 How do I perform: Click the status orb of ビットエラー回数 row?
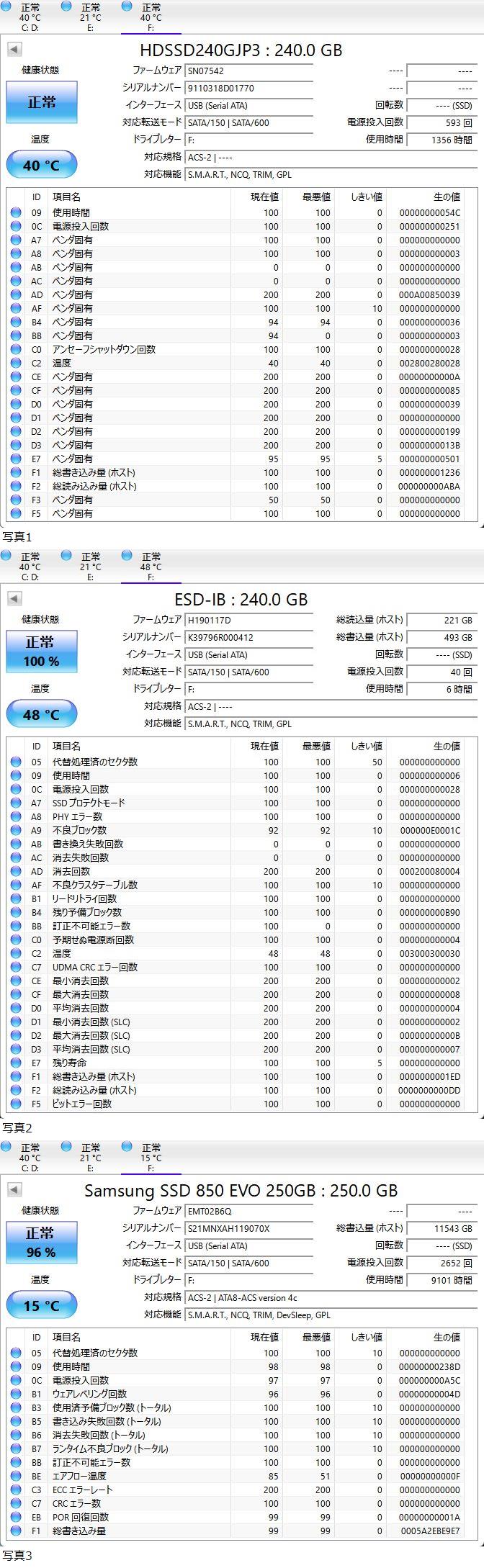pyautogui.click(x=16, y=1104)
